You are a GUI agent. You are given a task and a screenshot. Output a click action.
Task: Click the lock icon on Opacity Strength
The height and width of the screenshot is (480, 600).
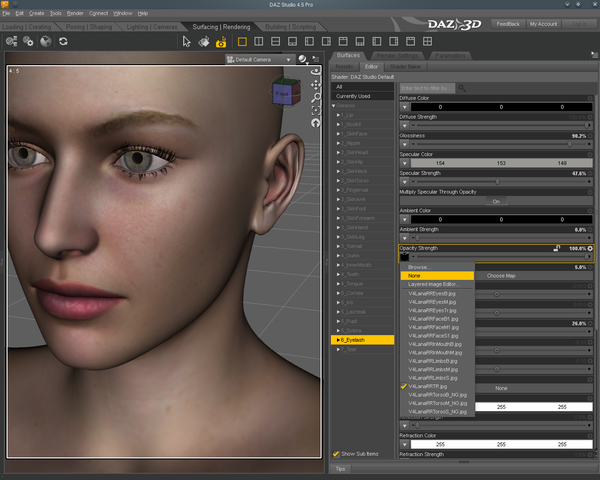click(557, 248)
